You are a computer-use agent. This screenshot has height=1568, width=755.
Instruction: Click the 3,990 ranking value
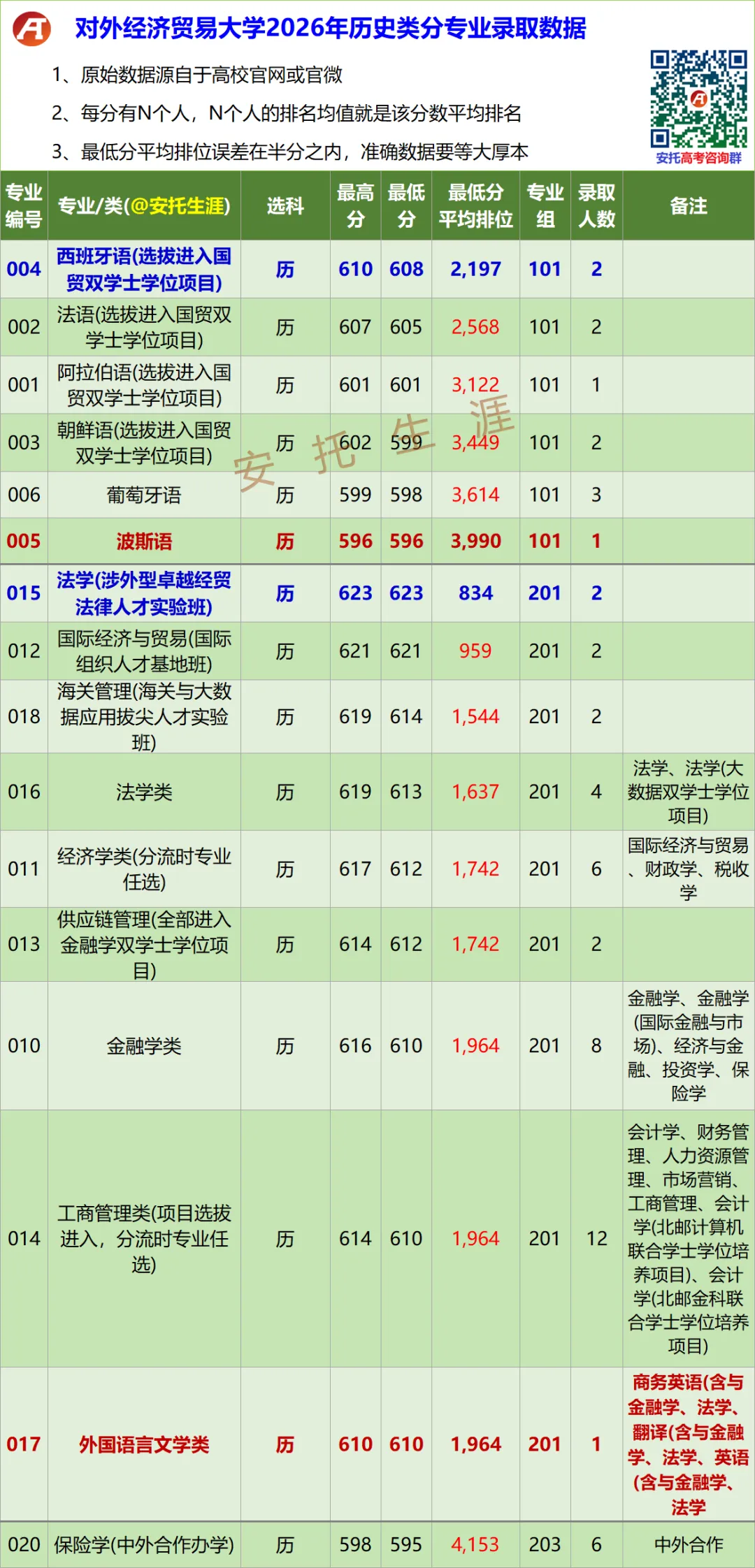(x=476, y=541)
